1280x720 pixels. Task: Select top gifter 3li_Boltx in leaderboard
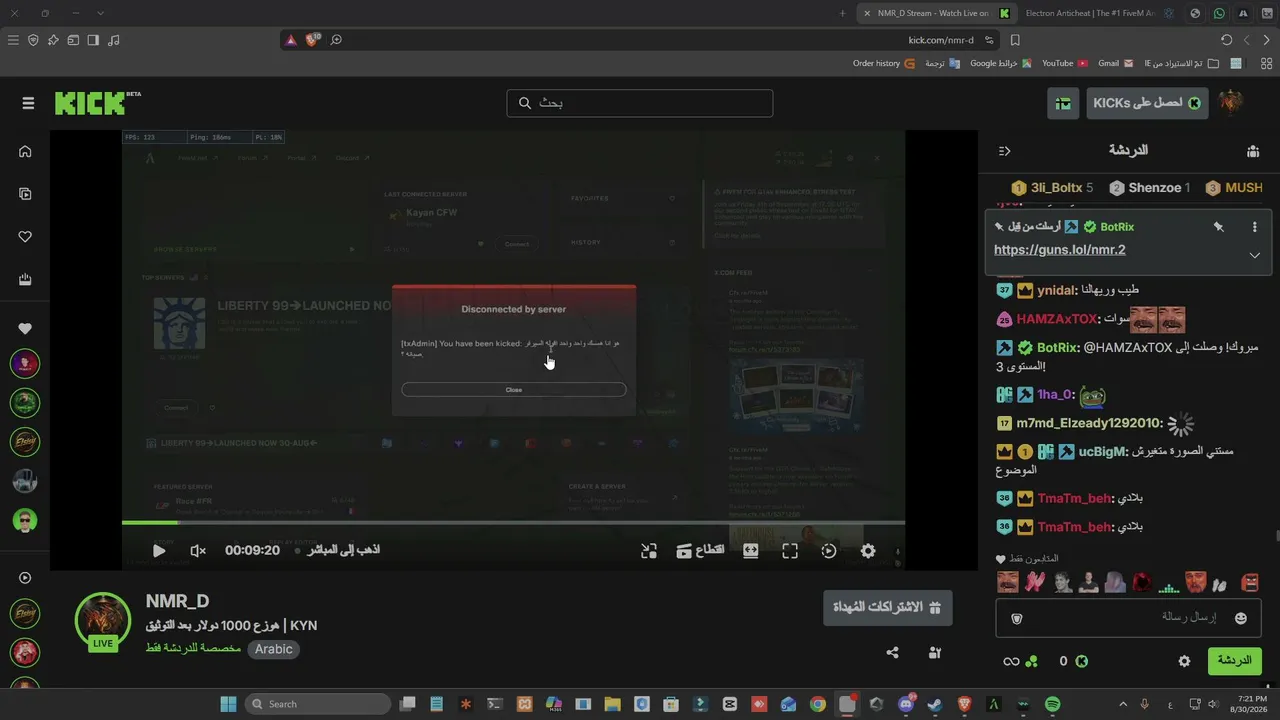coord(1052,188)
